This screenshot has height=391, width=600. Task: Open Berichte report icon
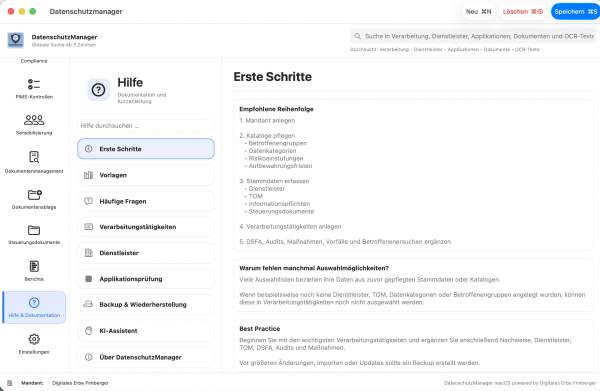pyautogui.click(x=34, y=266)
